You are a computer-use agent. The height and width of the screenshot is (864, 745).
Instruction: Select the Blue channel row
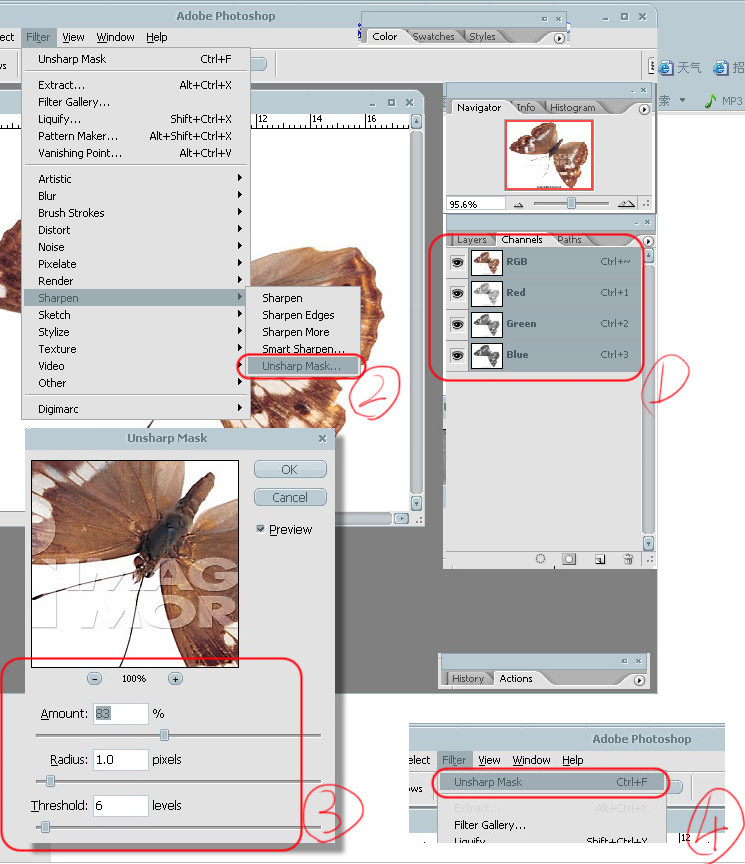[544, 355]
